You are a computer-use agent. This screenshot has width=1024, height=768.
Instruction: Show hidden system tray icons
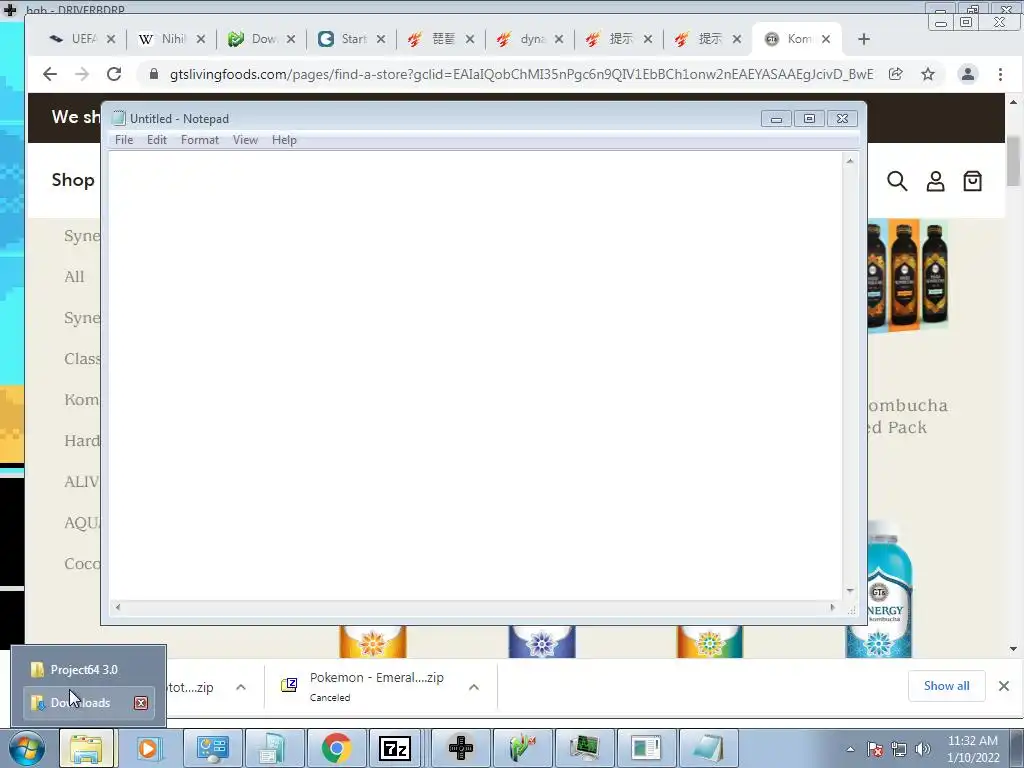850,749
